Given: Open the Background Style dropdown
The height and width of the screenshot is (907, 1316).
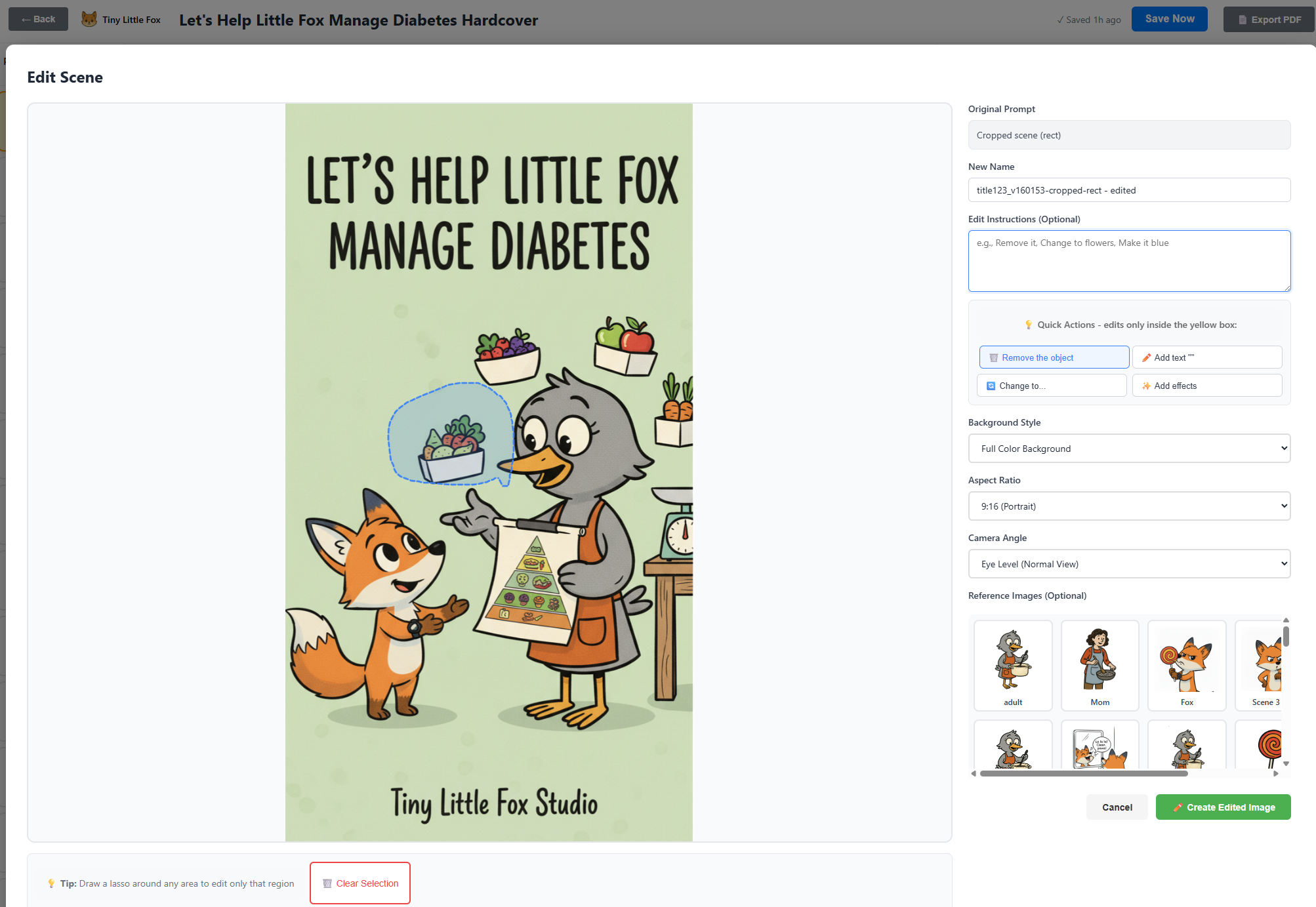Looking at the screenshot, I should point(1129,449).
